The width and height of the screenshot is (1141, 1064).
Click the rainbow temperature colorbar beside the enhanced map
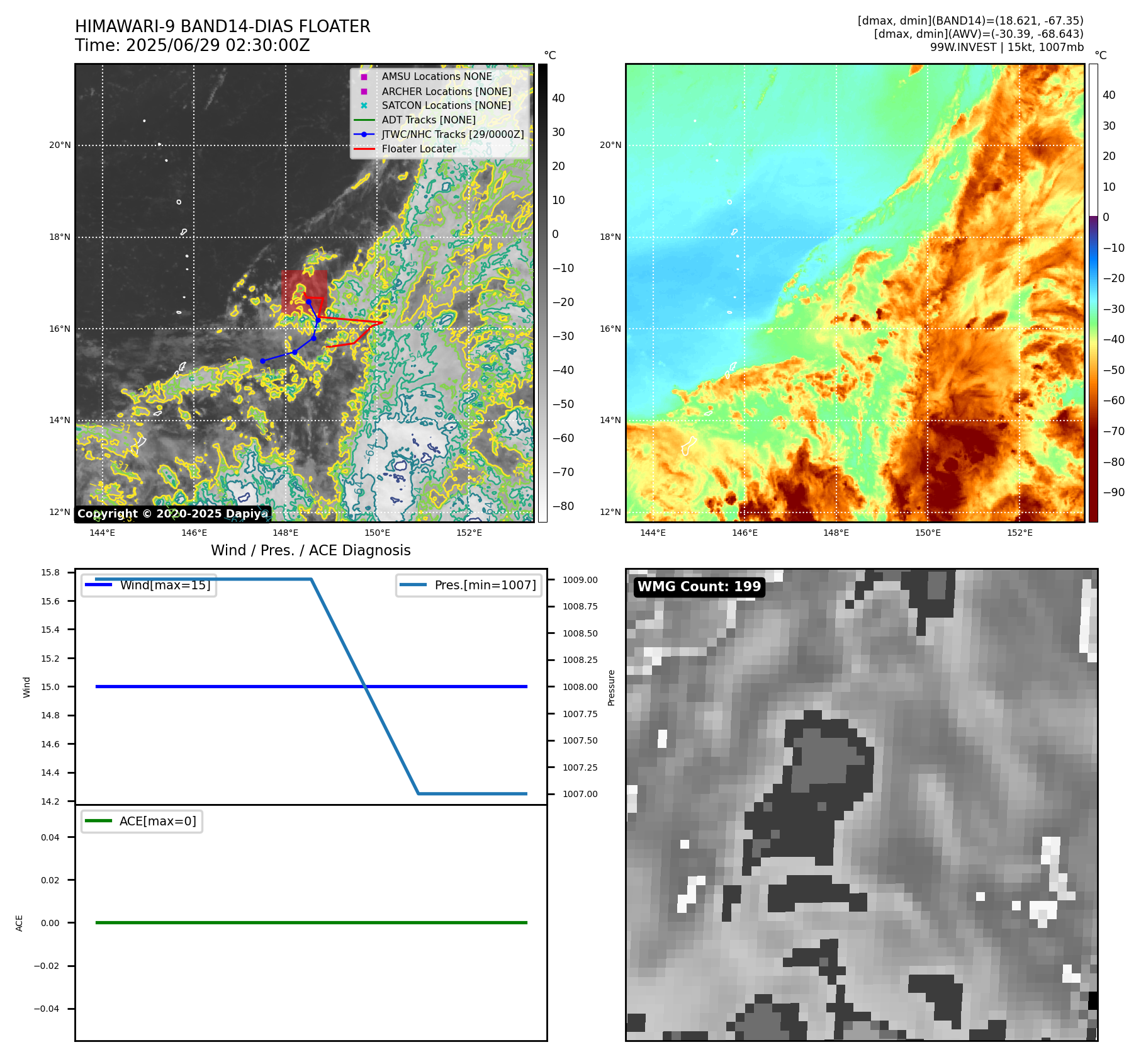1093,293
